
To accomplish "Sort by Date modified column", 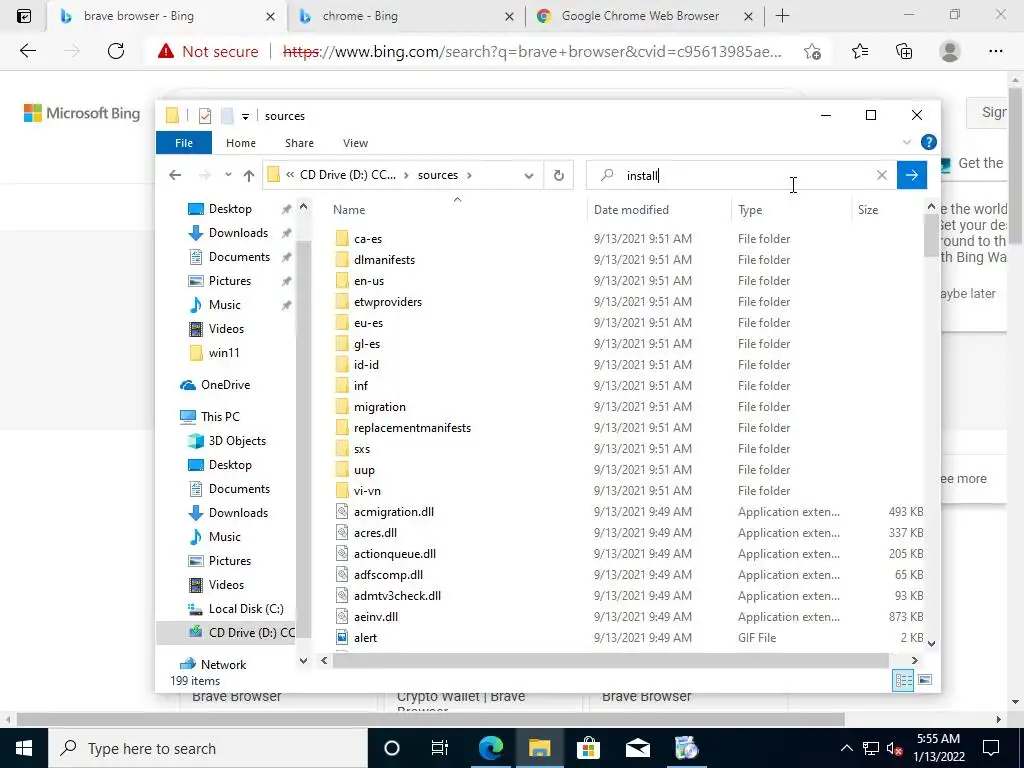I will tap(660, 210).
